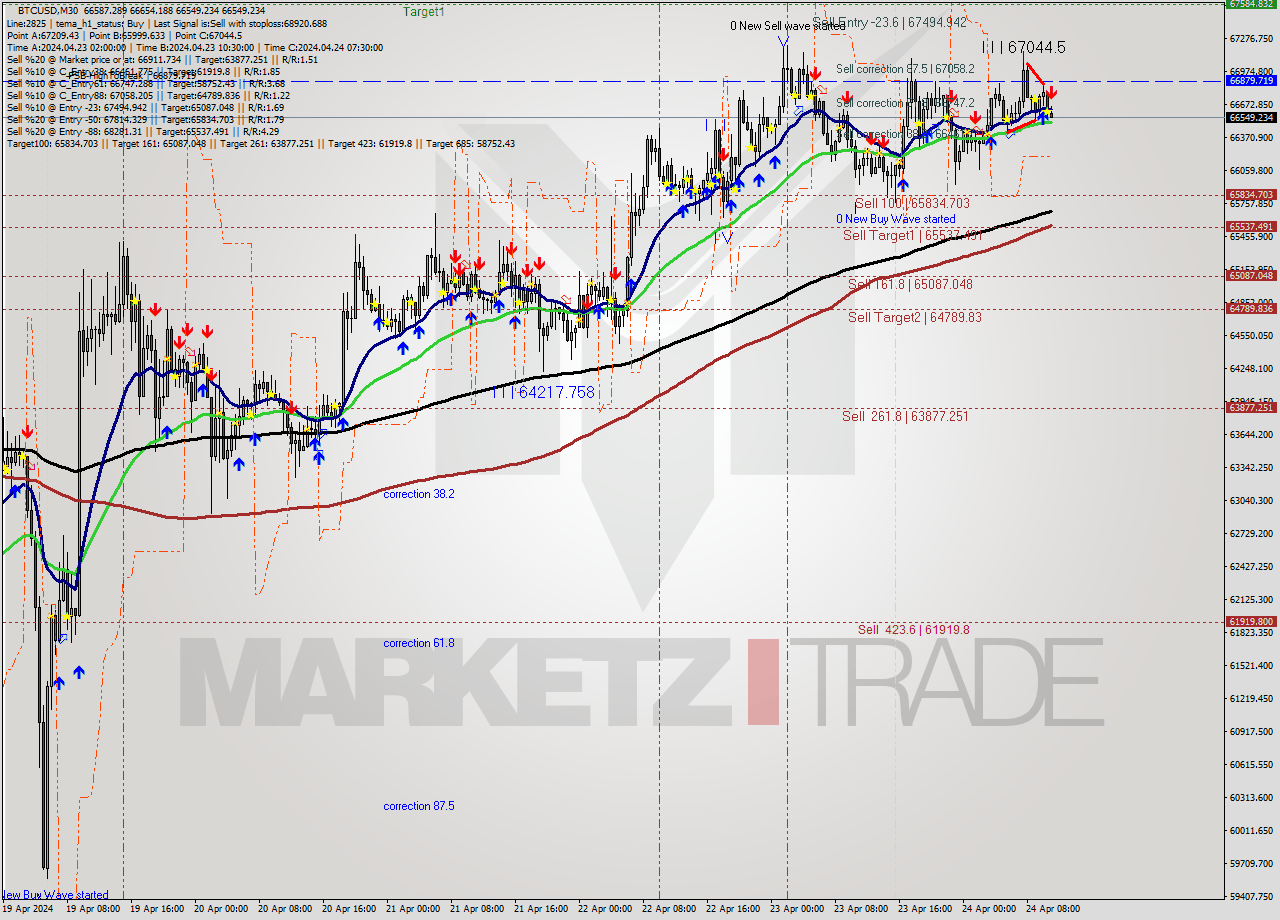Select the 63040.300 price axis value
The image size is (1280, 920).
point(1251,501)
